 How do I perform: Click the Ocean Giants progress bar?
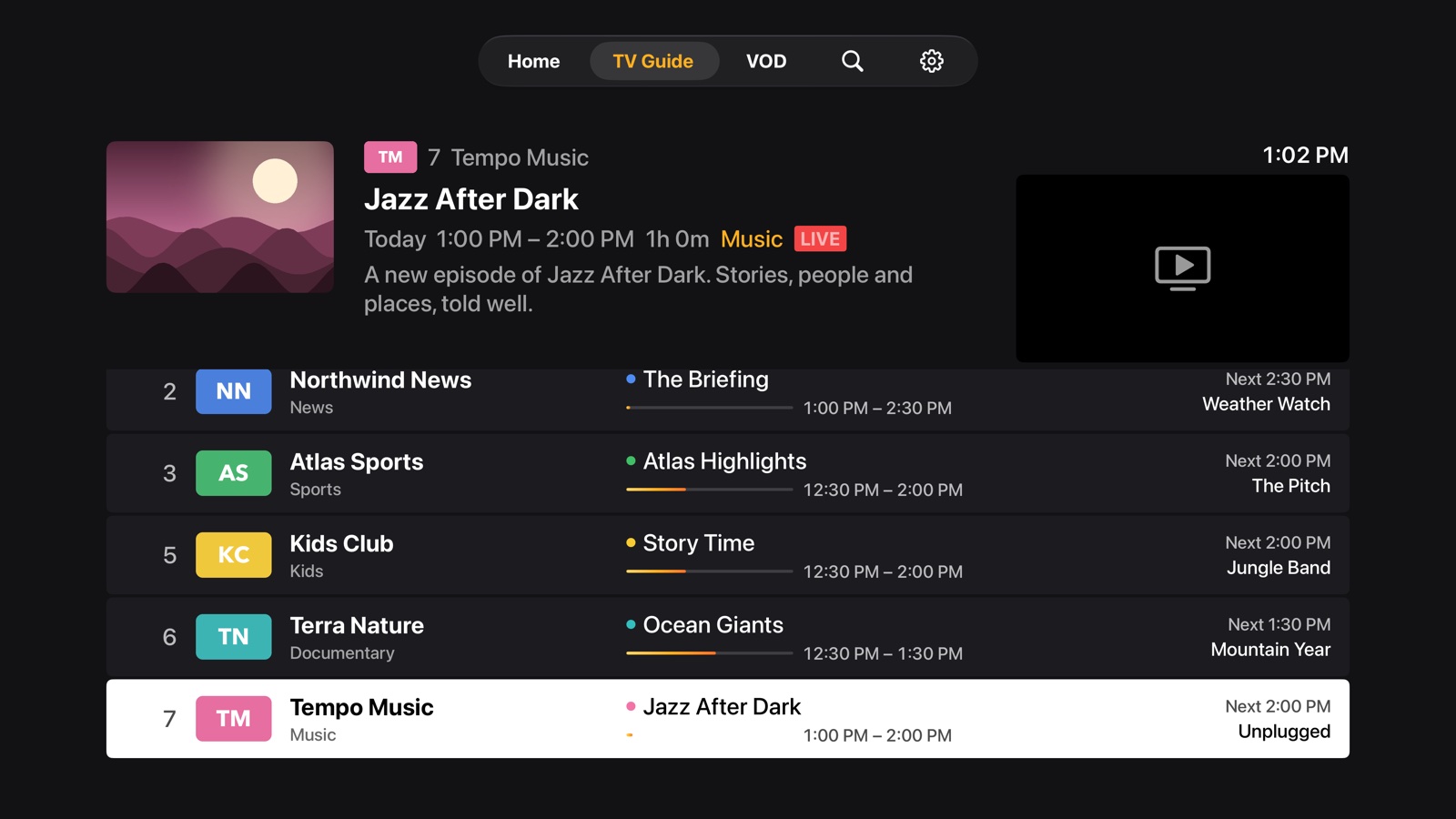(710, 653)
